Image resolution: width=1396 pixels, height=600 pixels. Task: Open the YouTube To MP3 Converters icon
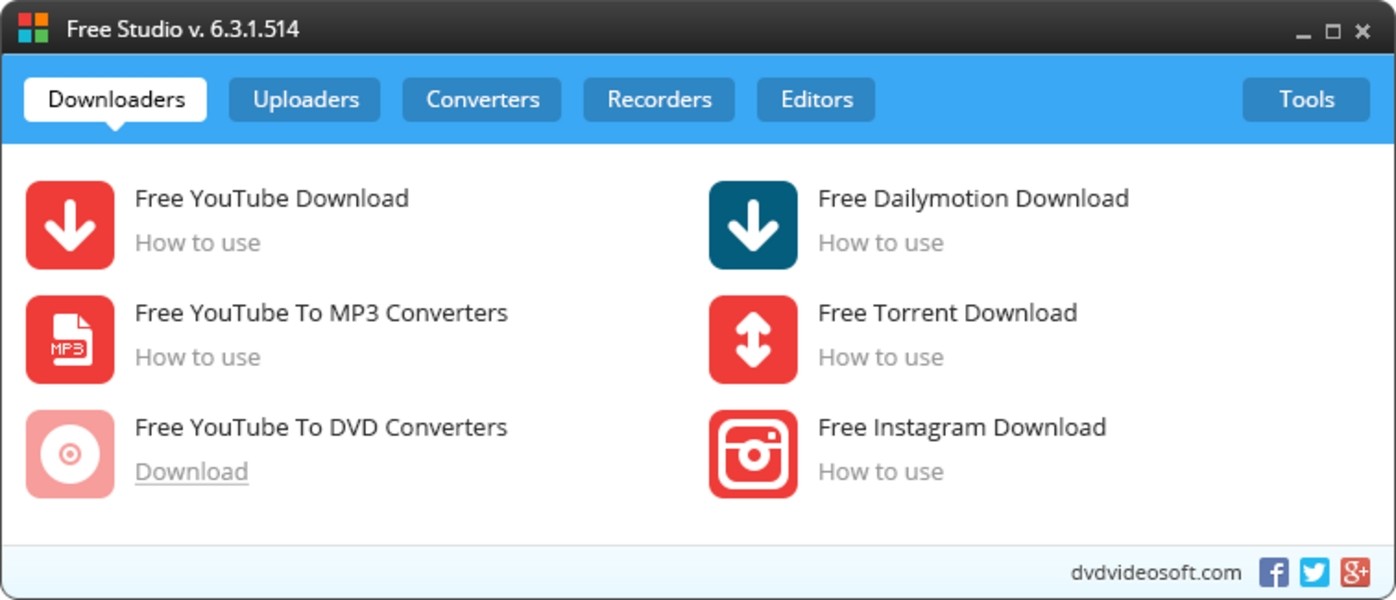click(70, 340)
